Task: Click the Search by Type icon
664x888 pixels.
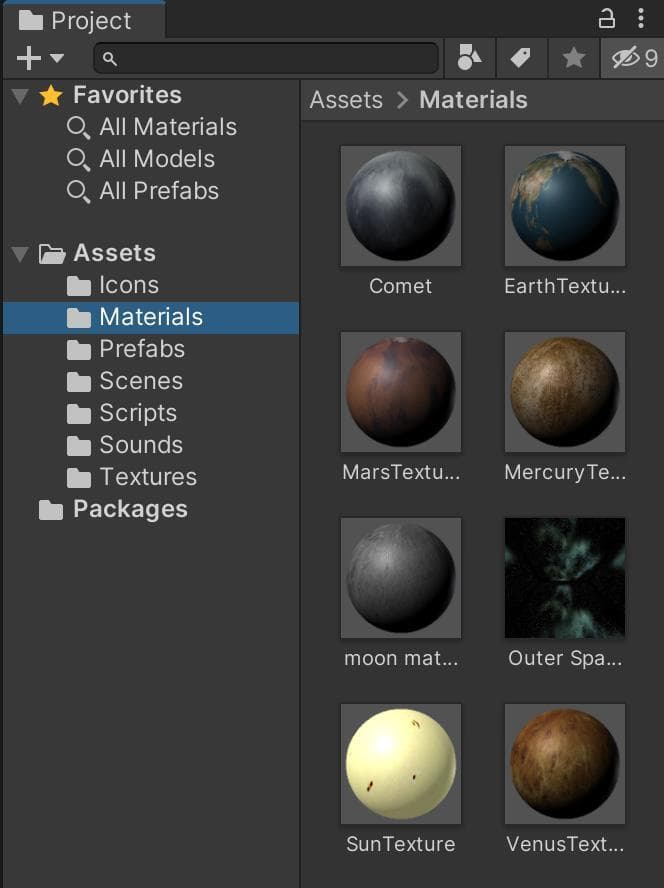Action: tap(469, 58)
